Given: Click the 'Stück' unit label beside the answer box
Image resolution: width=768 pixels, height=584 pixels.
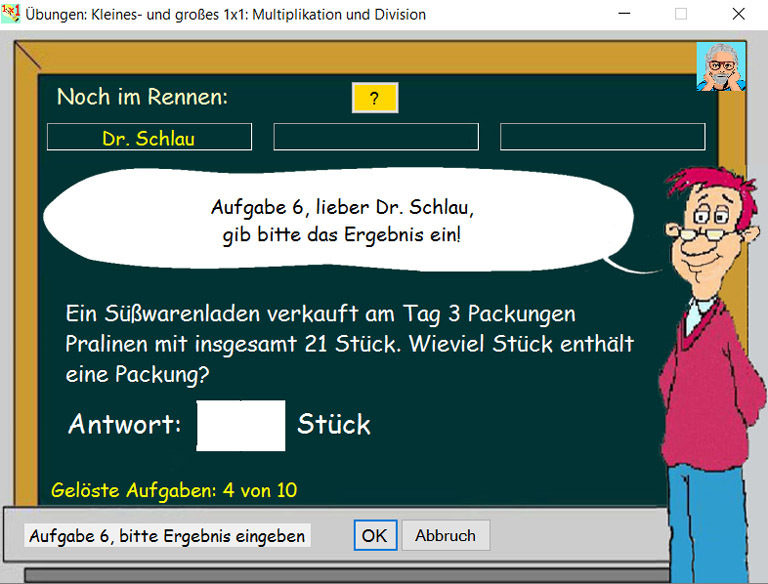Looking at the screenshot, I should 334,425.
